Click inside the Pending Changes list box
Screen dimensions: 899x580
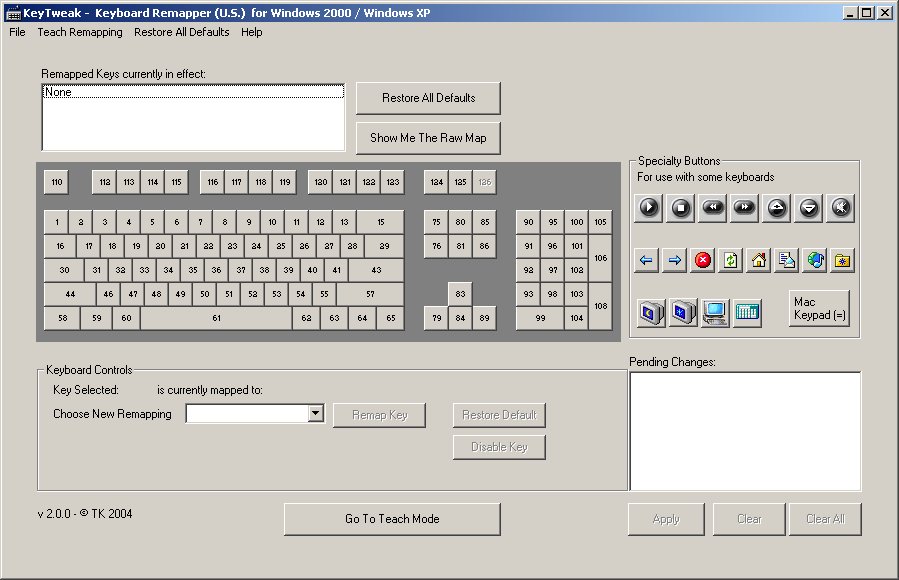coord(745,431)
